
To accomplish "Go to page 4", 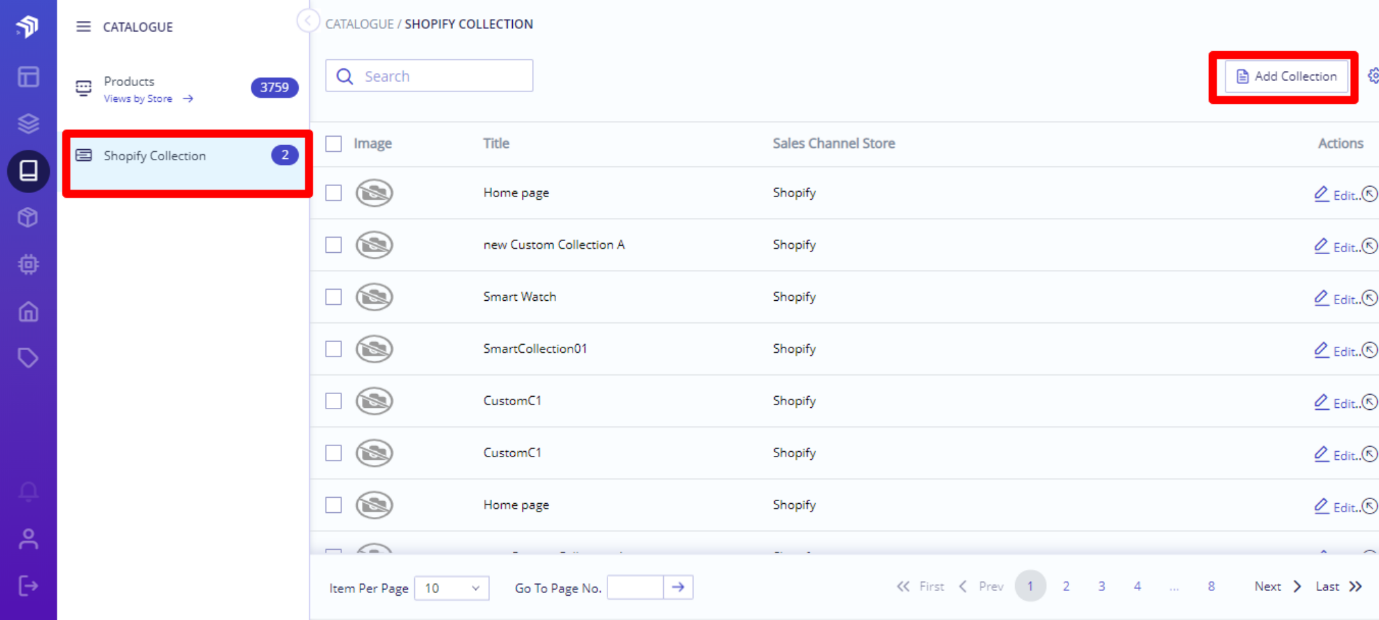I will pos(1137,587).
